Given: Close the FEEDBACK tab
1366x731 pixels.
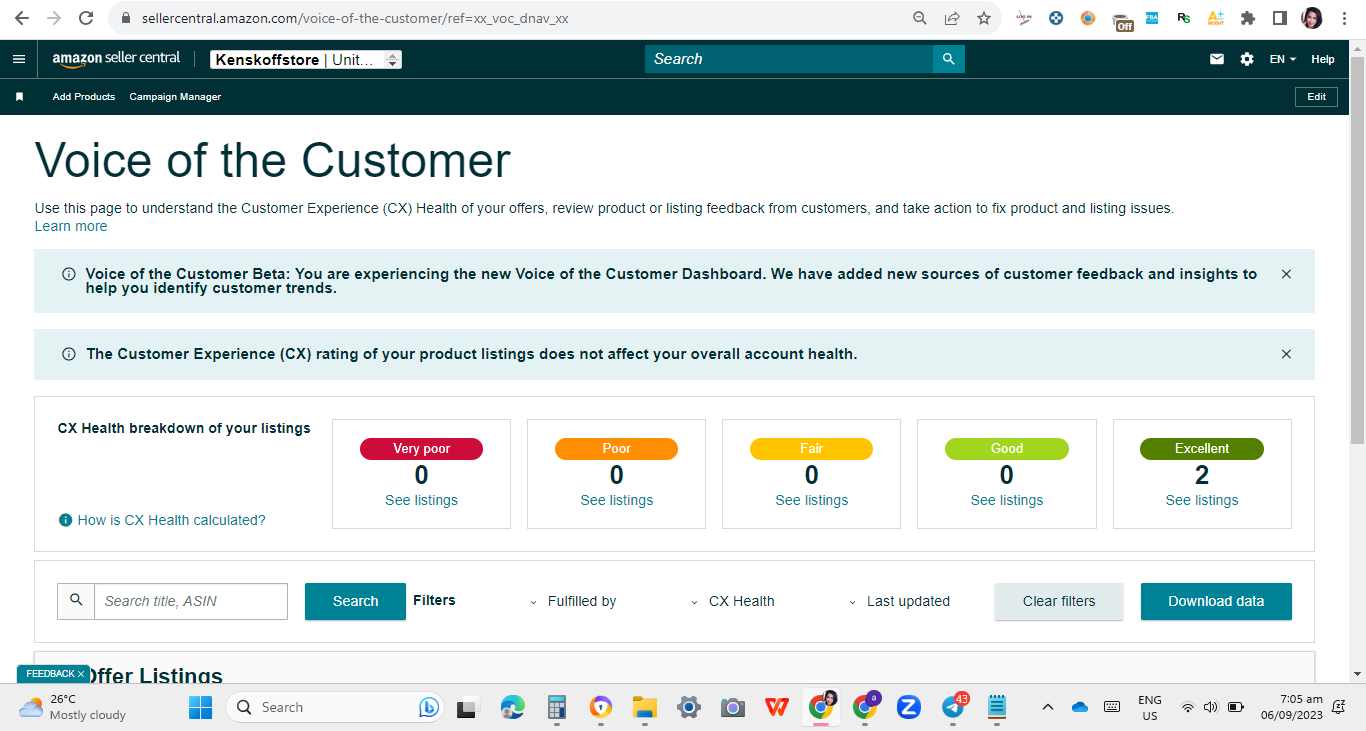Looking at the screenshot, I should 81,674.
